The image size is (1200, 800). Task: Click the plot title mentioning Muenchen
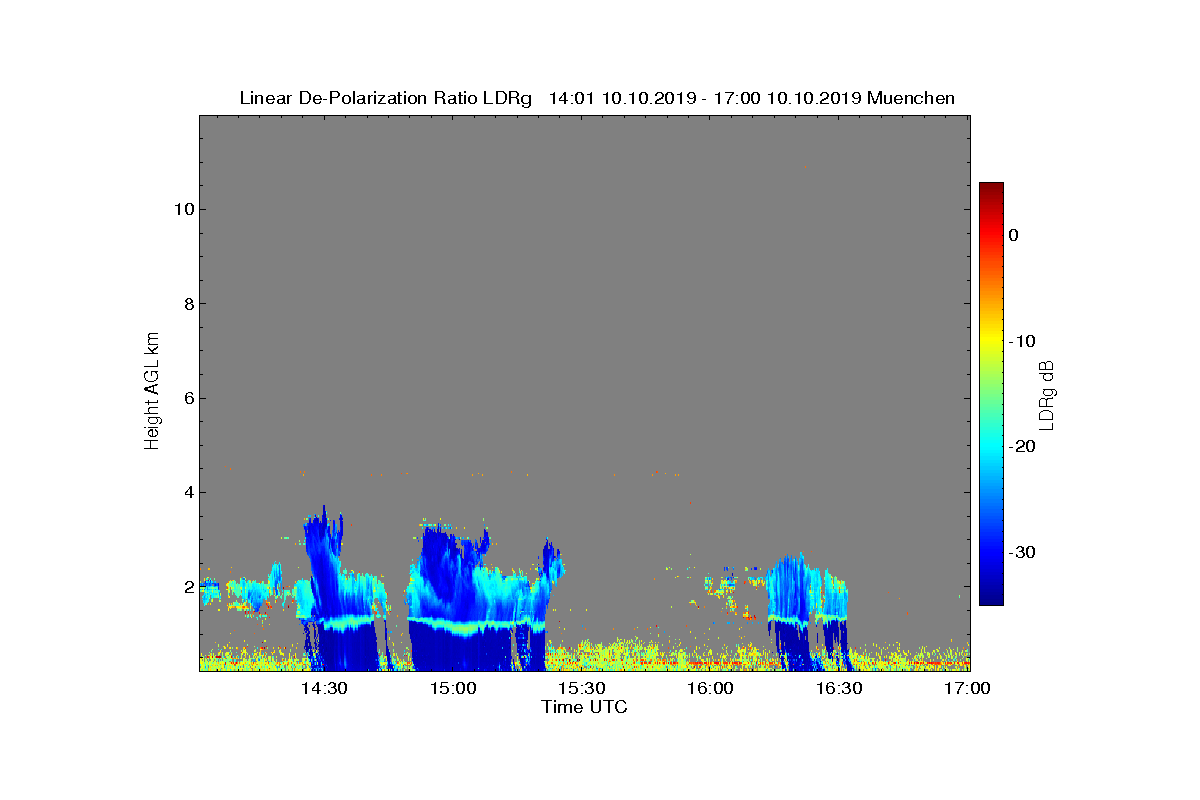[x=597, y=98]
